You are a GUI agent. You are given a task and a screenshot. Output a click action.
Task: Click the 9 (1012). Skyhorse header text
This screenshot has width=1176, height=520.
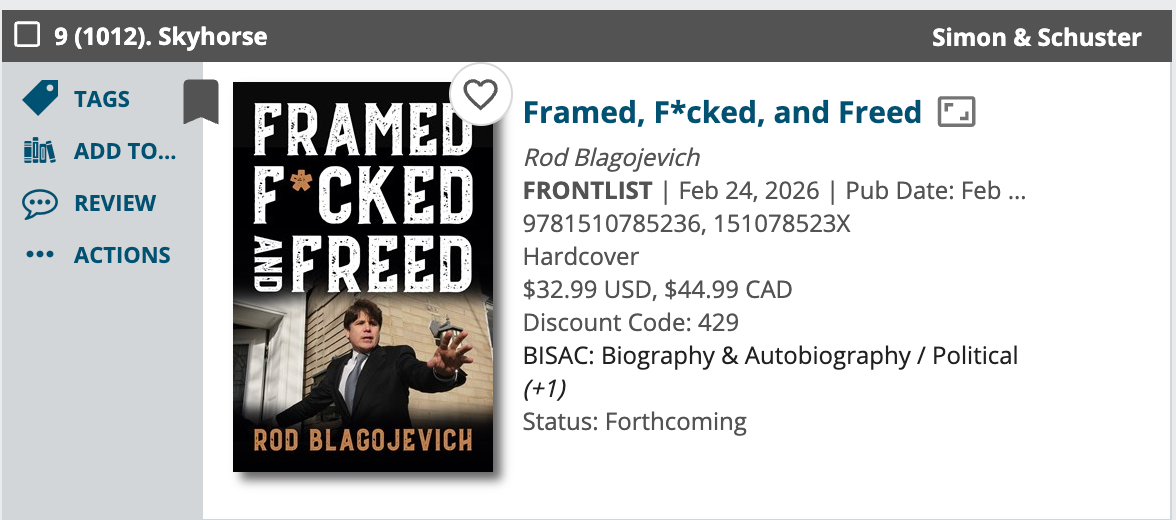coord(161,38)
